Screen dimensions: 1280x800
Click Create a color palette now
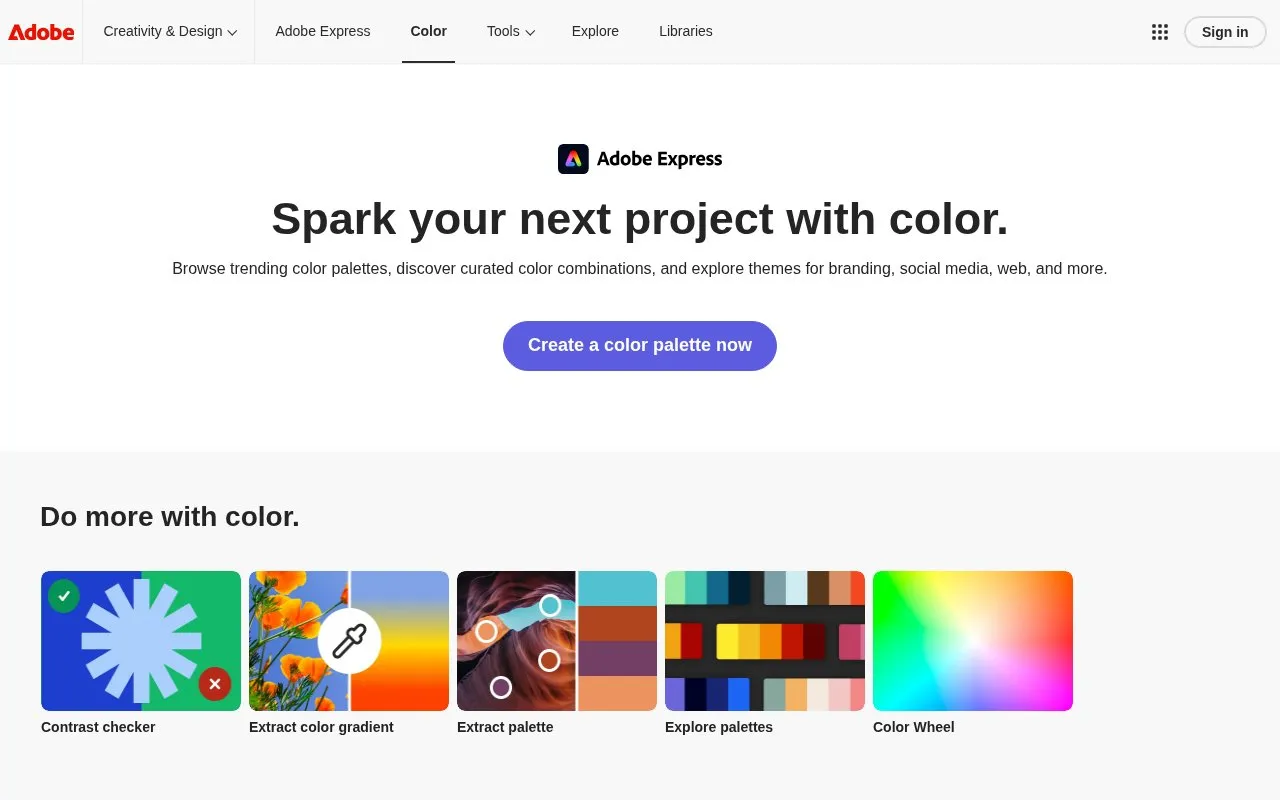pyautogui.click(x=640, y=346)
